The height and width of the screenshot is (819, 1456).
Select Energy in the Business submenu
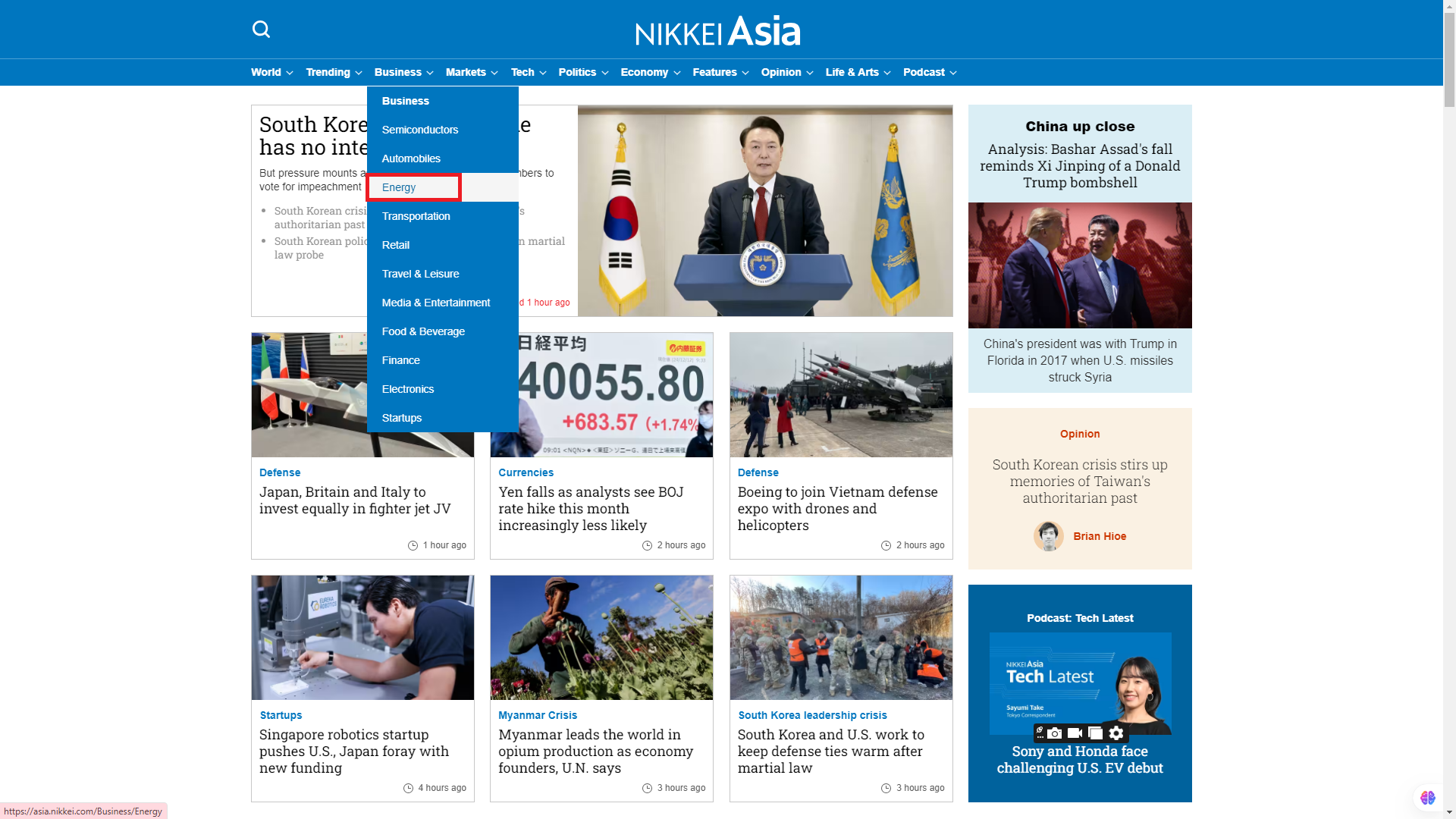click(x=399, y=187)
